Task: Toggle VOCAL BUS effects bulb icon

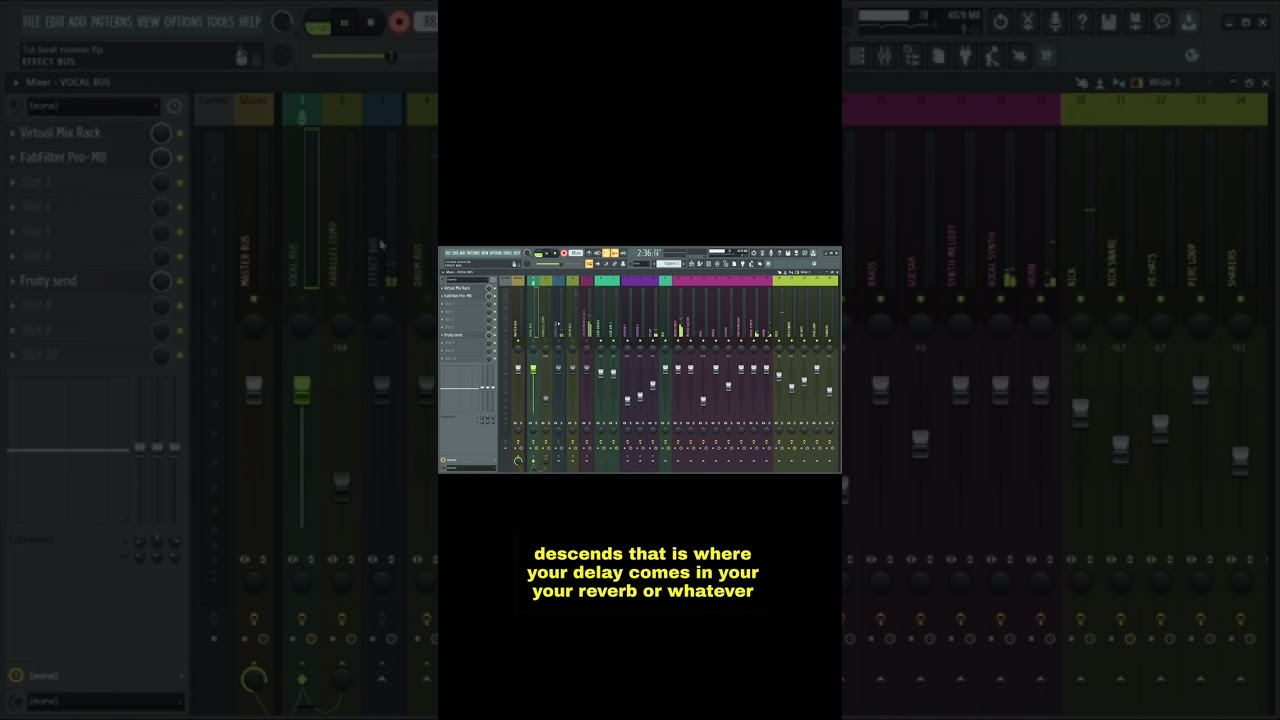Action: click(x=533, y=442)
